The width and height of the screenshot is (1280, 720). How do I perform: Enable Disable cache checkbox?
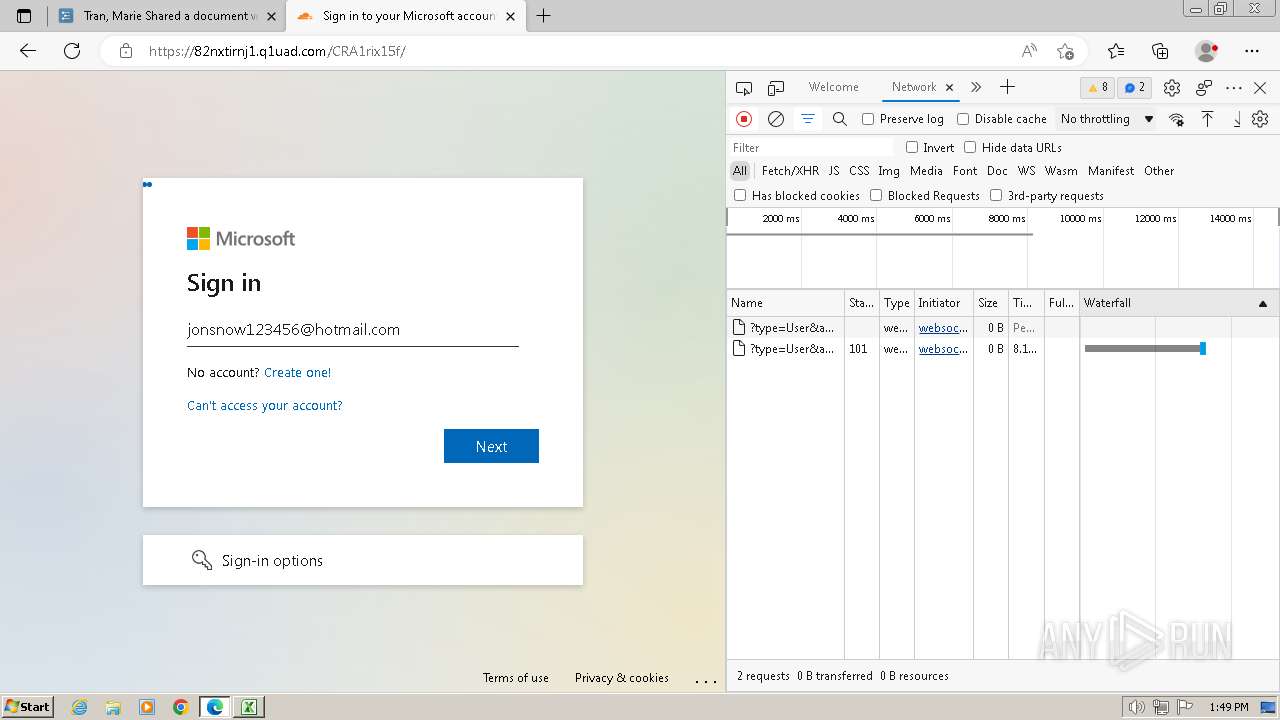[x=963, y=119]
